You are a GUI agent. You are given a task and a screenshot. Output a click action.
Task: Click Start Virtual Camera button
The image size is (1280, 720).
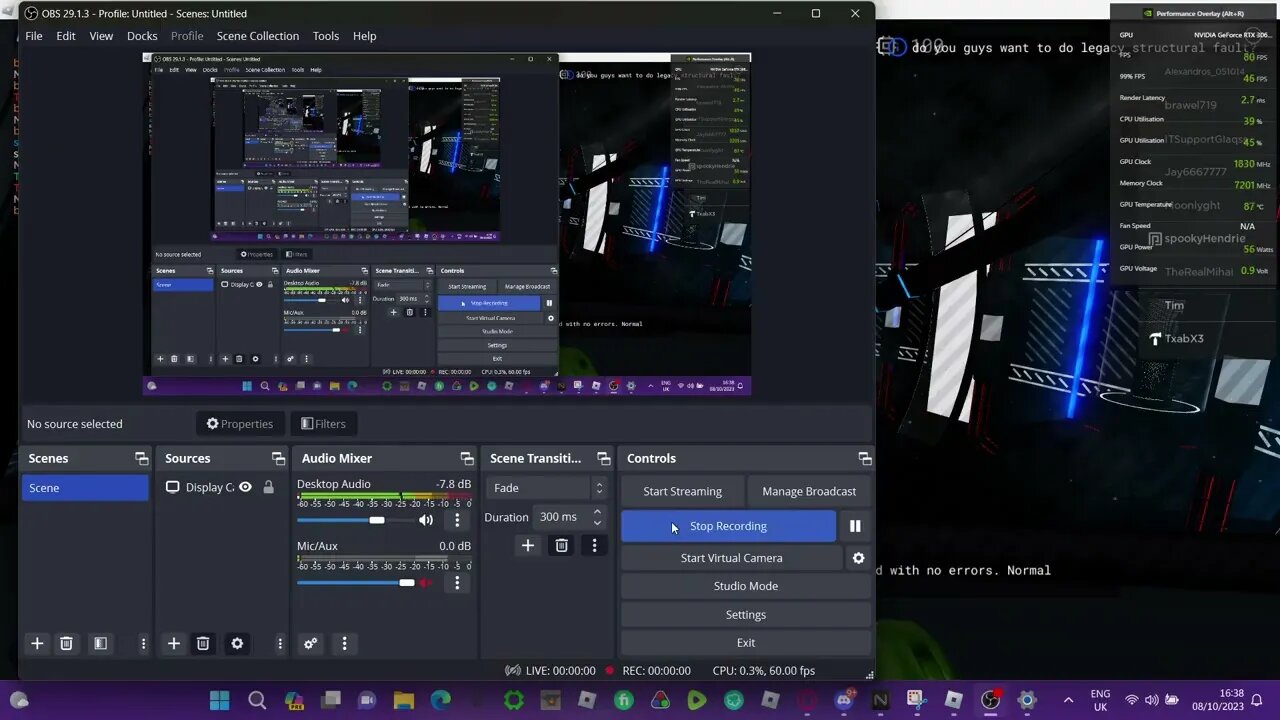point(732,558)
